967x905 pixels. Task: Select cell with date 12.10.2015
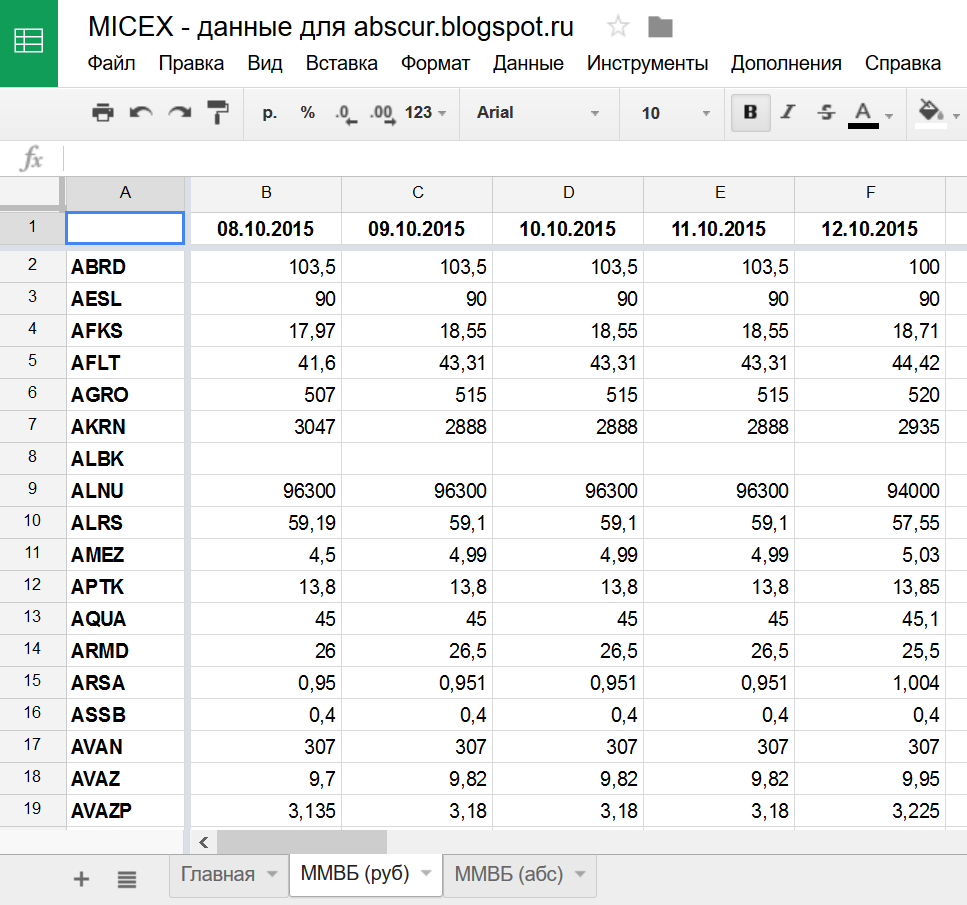tap(870, 229)
